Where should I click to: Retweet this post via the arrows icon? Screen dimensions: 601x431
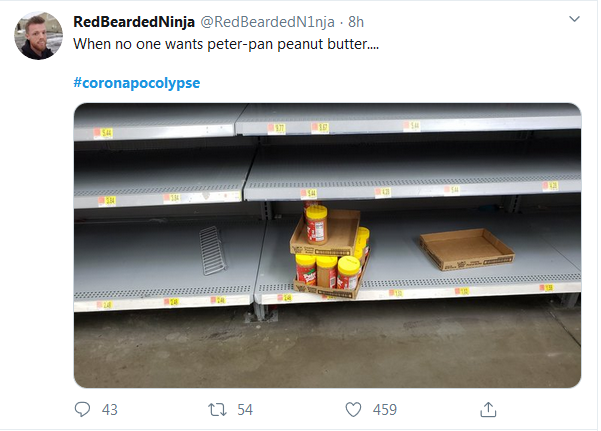pyautogui.click(x=217, y=410)
